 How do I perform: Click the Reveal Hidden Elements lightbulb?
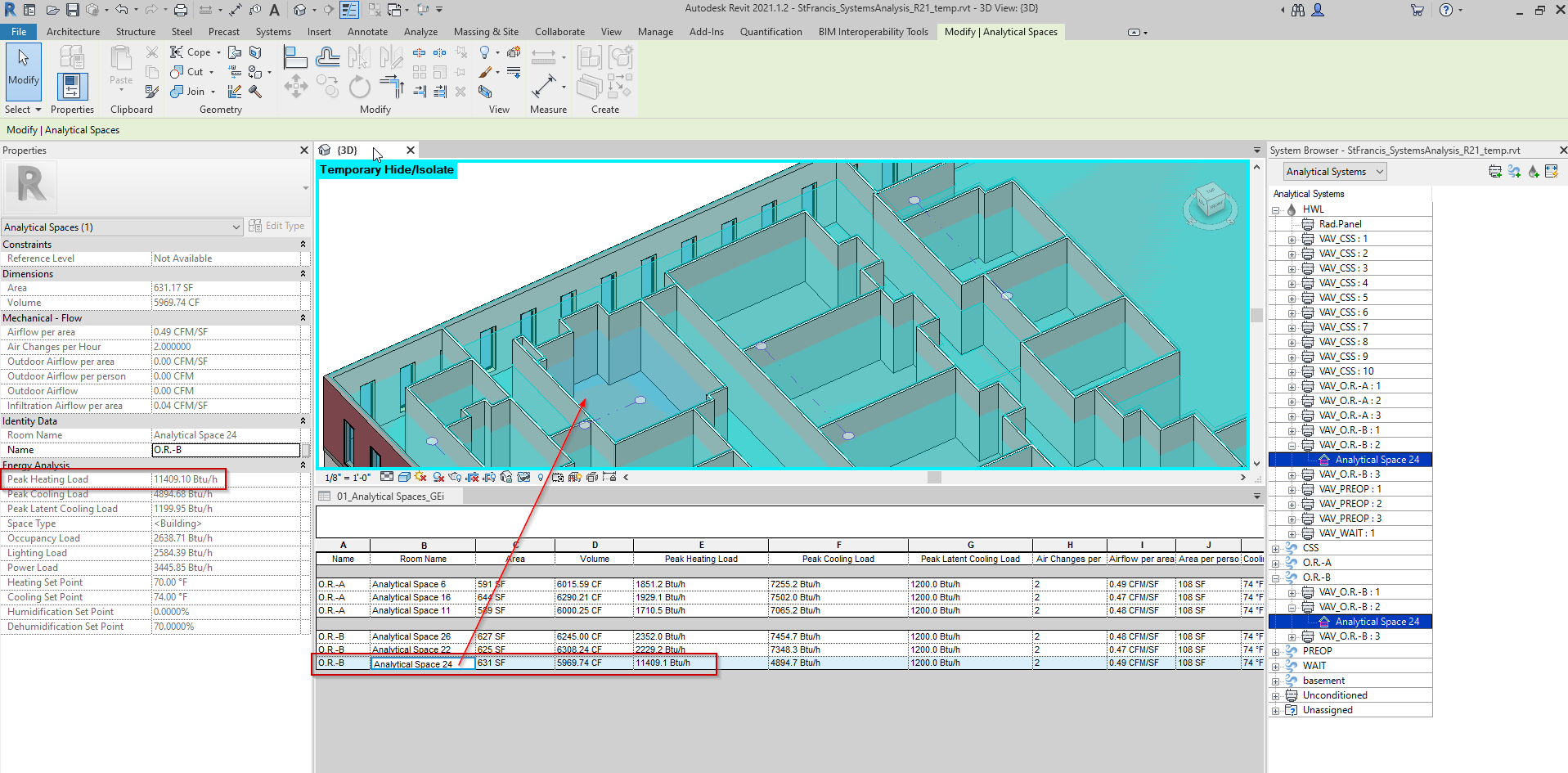[541, 477]
